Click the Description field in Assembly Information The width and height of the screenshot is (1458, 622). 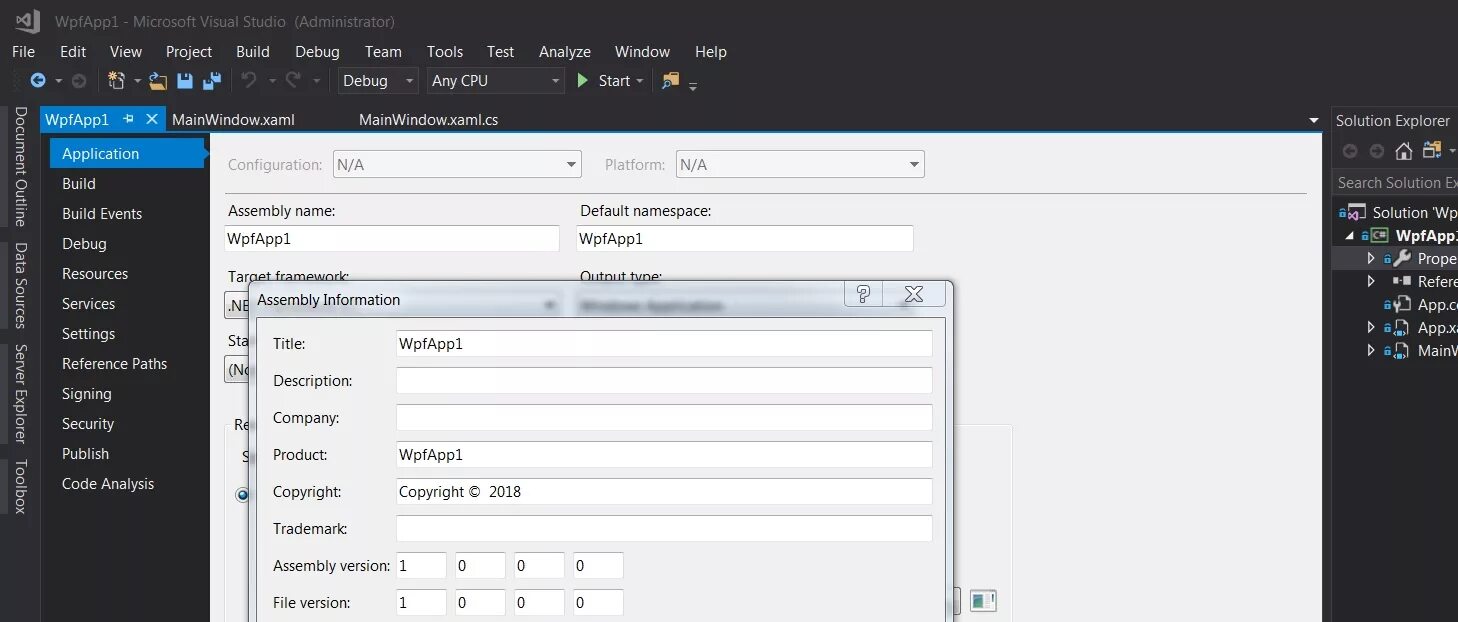[664, 380]
